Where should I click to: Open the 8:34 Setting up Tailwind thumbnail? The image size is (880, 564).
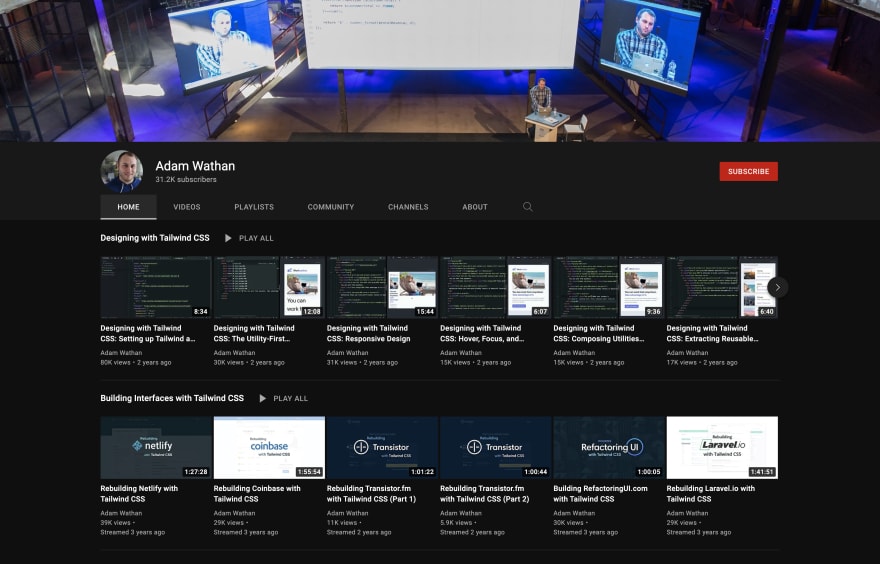click(x=156, y=287)
